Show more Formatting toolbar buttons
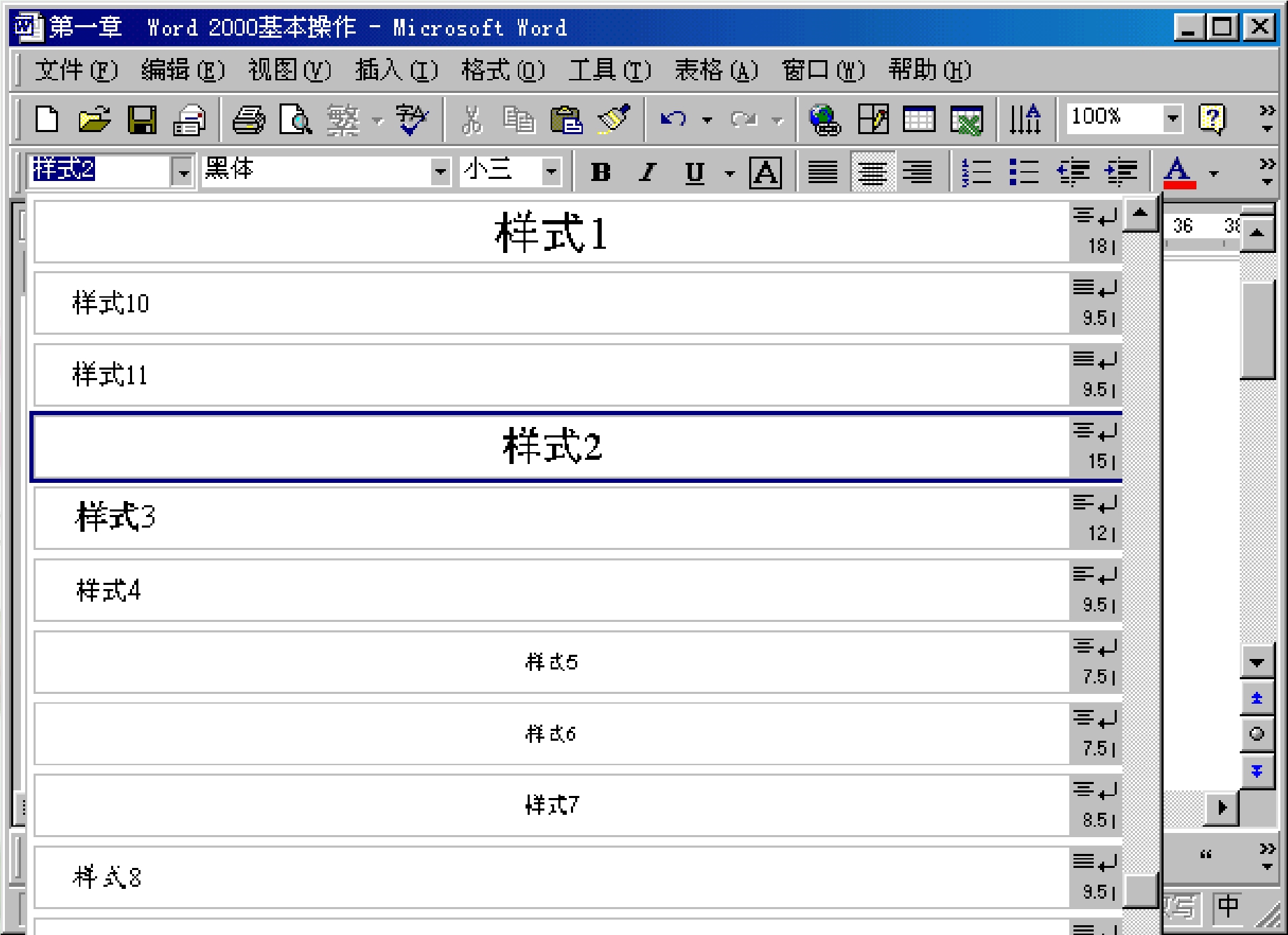Viewport: 1288px width, 935px height. coord(1267,172)
